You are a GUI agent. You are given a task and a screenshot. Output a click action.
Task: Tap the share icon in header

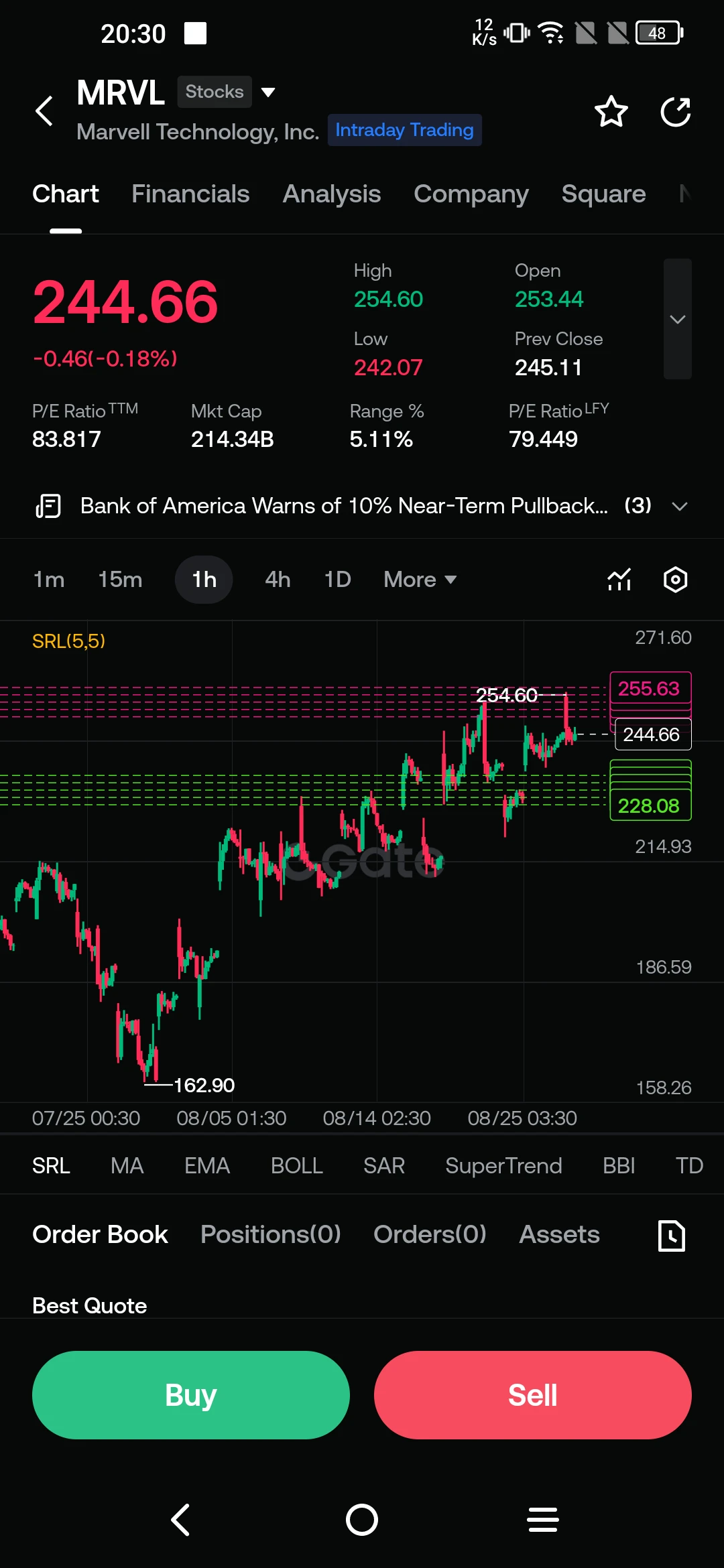(676, 111)
